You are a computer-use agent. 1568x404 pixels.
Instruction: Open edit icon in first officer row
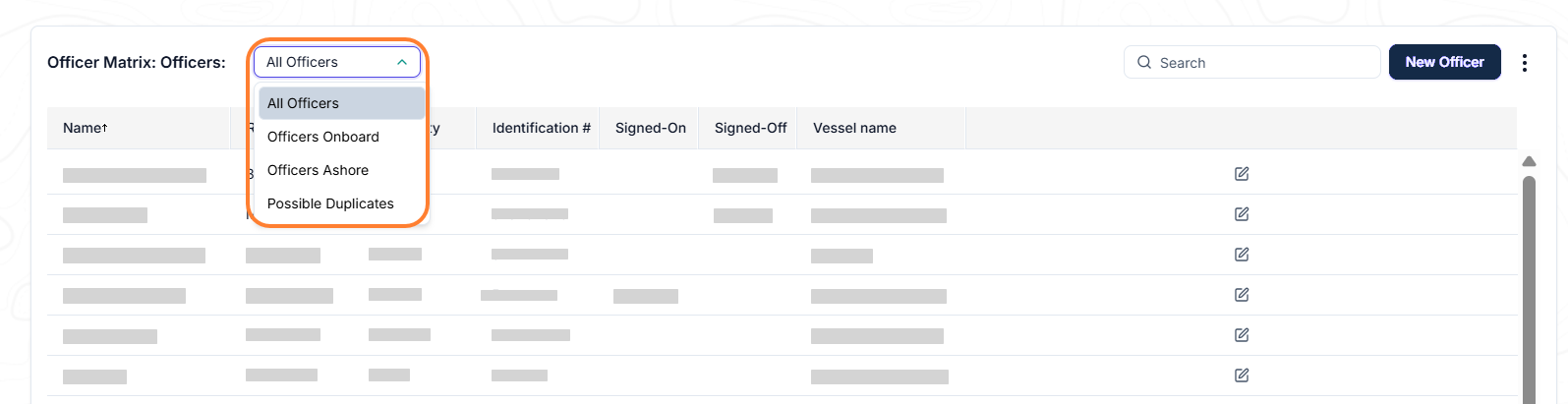1242,174
